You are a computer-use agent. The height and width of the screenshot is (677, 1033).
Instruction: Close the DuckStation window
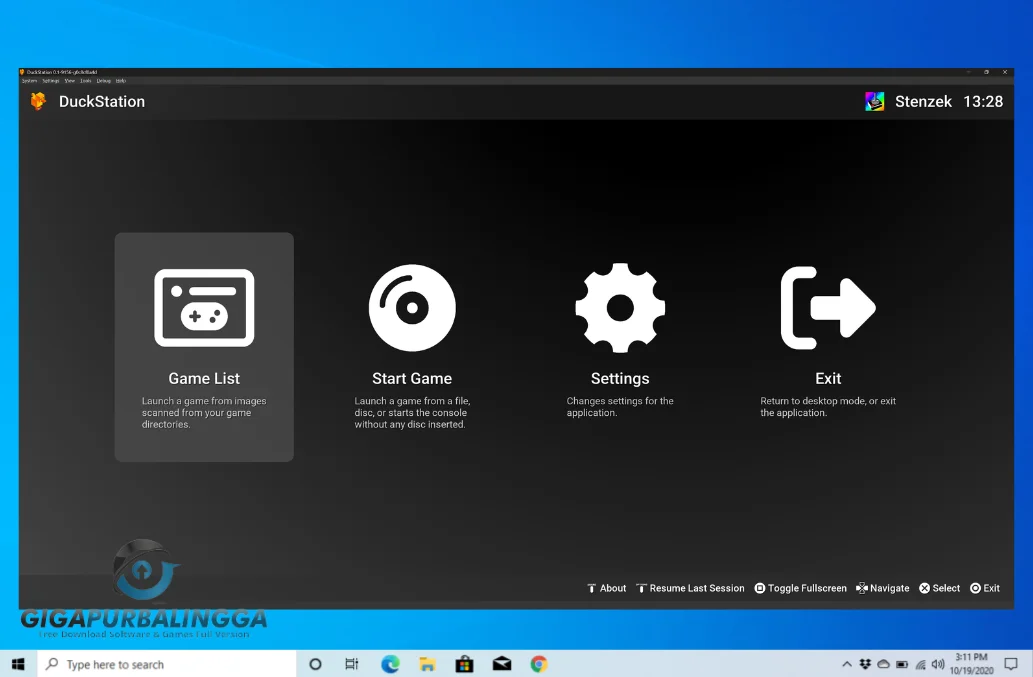[1005, 72]
